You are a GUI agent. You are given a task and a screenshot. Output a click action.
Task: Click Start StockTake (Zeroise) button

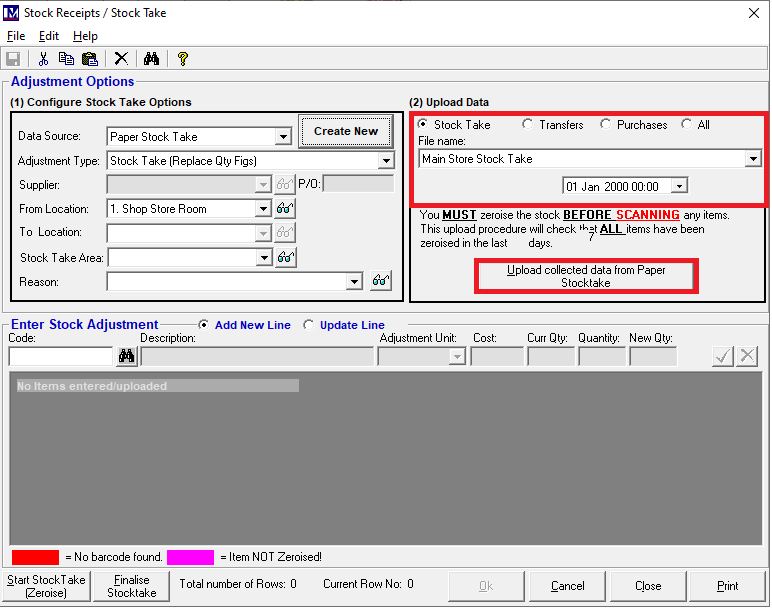coord(46,586)
